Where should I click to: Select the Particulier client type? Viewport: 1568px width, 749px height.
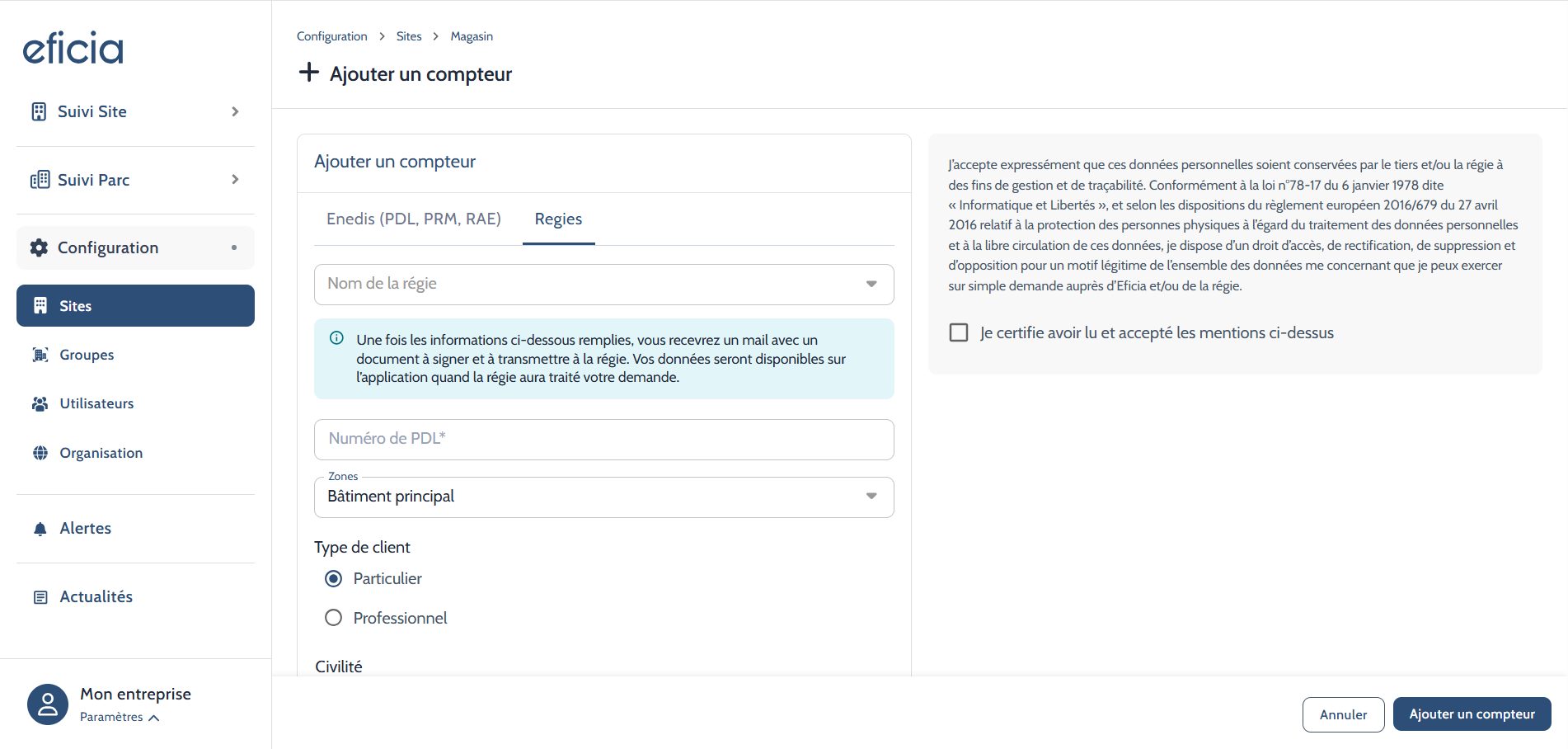[x=334, y=579]
